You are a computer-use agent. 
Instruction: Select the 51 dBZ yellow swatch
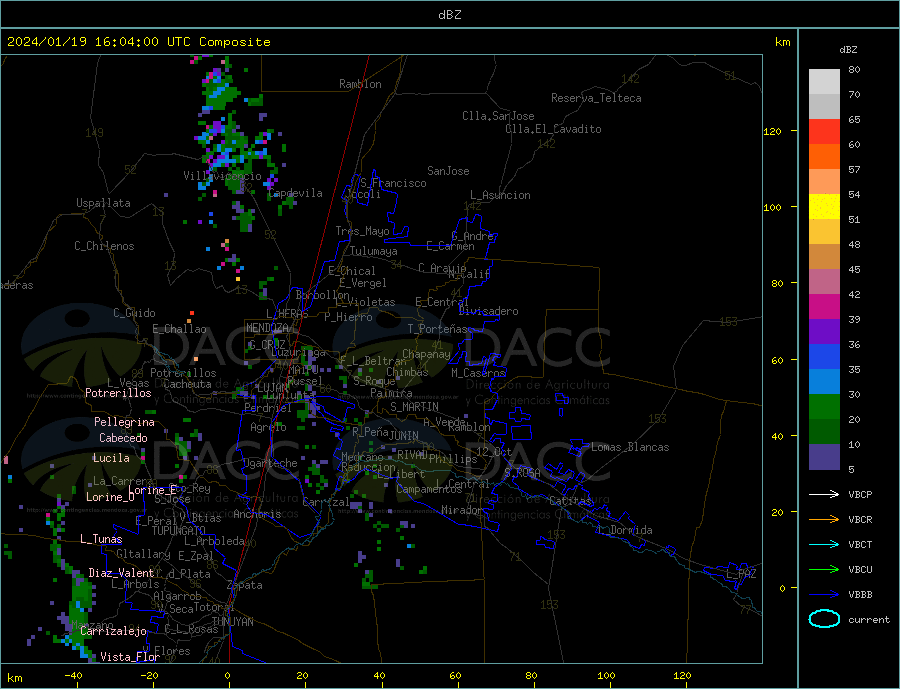[824, 207]
